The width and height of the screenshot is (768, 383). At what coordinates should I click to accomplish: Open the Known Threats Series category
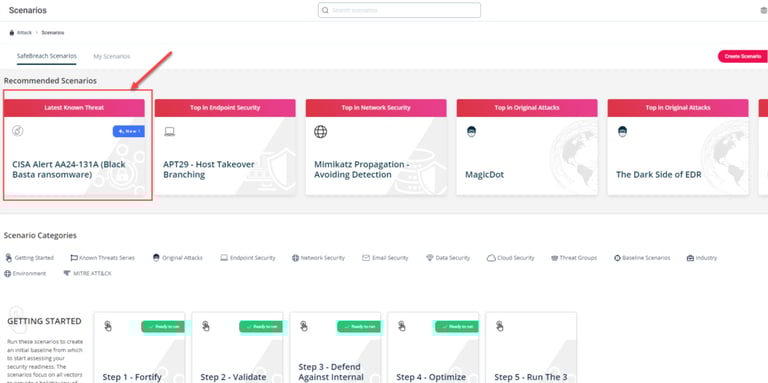102,258
